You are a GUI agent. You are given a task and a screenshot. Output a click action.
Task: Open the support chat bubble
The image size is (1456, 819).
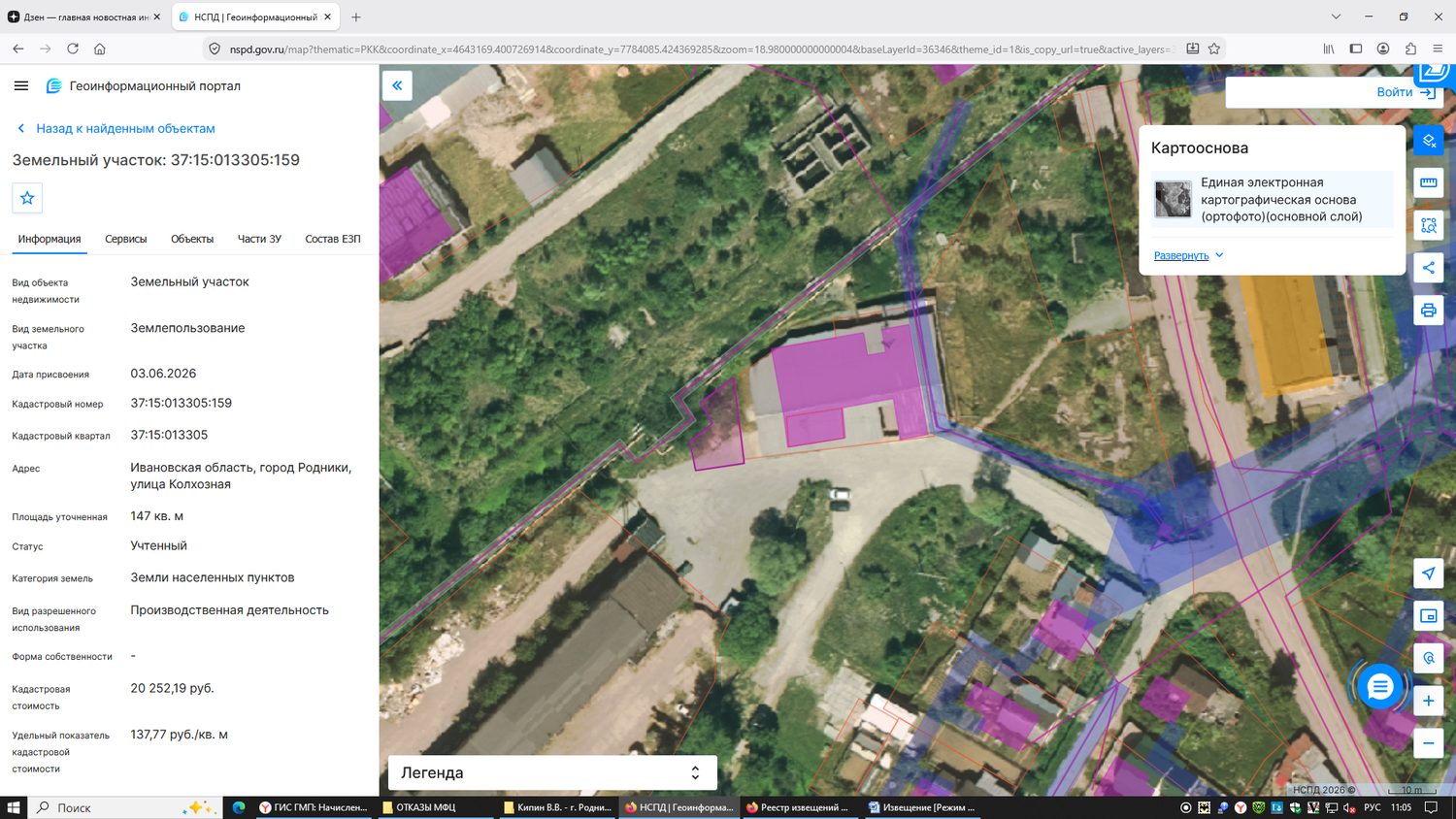pos(1379,687)
